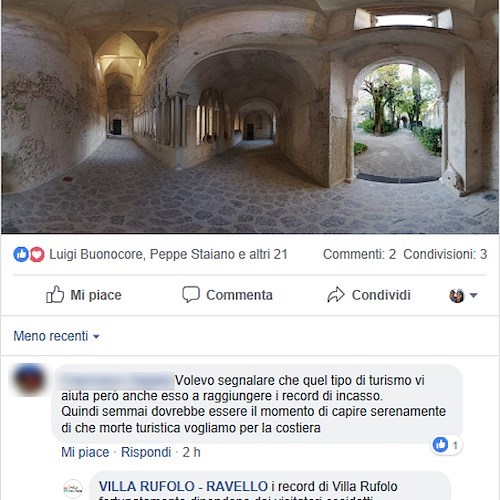This screenshot has width=500, height=500.
Task: Like the post with Mi piace button
Action: coord(84,295)
